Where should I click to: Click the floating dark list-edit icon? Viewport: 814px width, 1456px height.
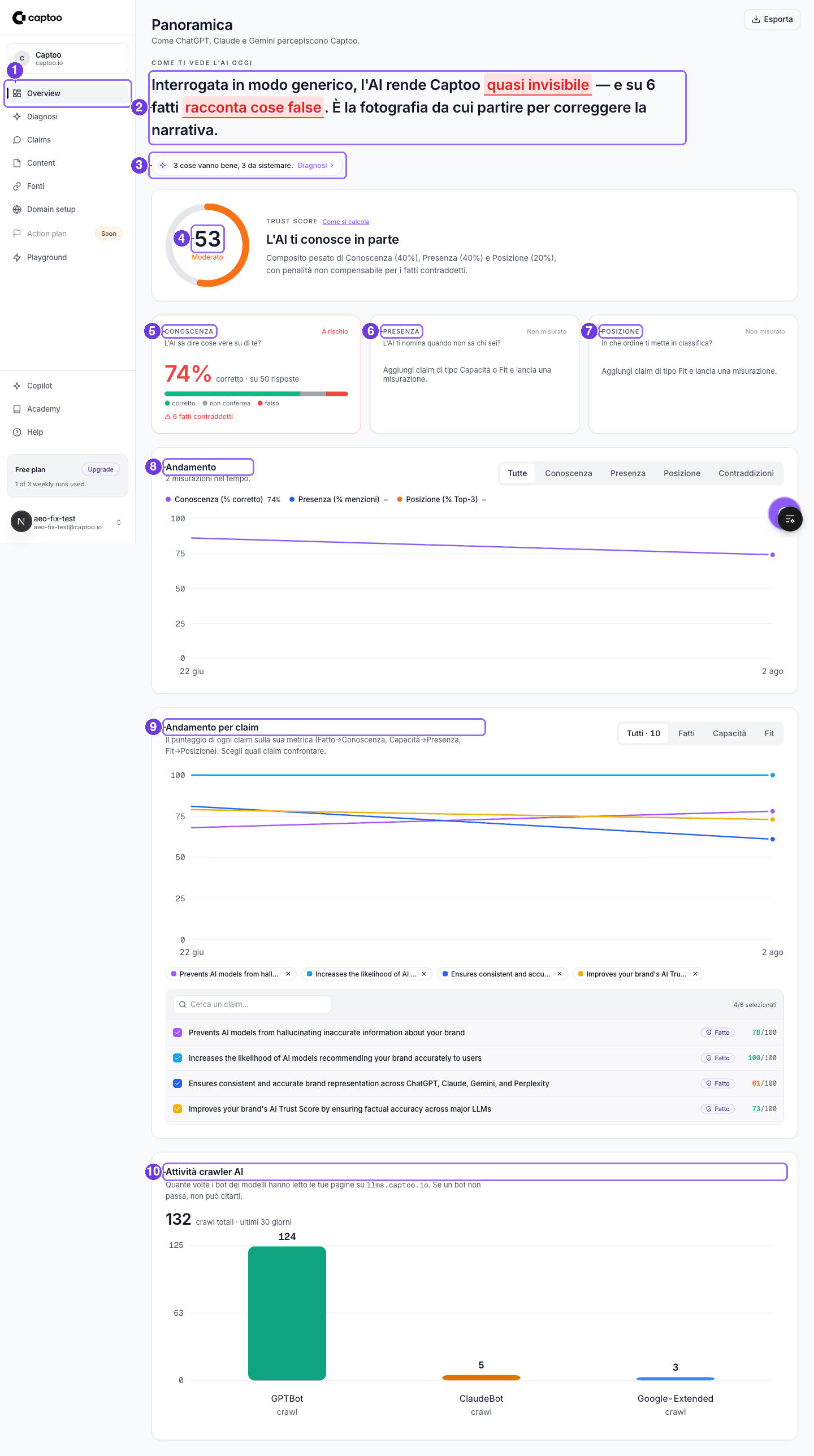790,519
